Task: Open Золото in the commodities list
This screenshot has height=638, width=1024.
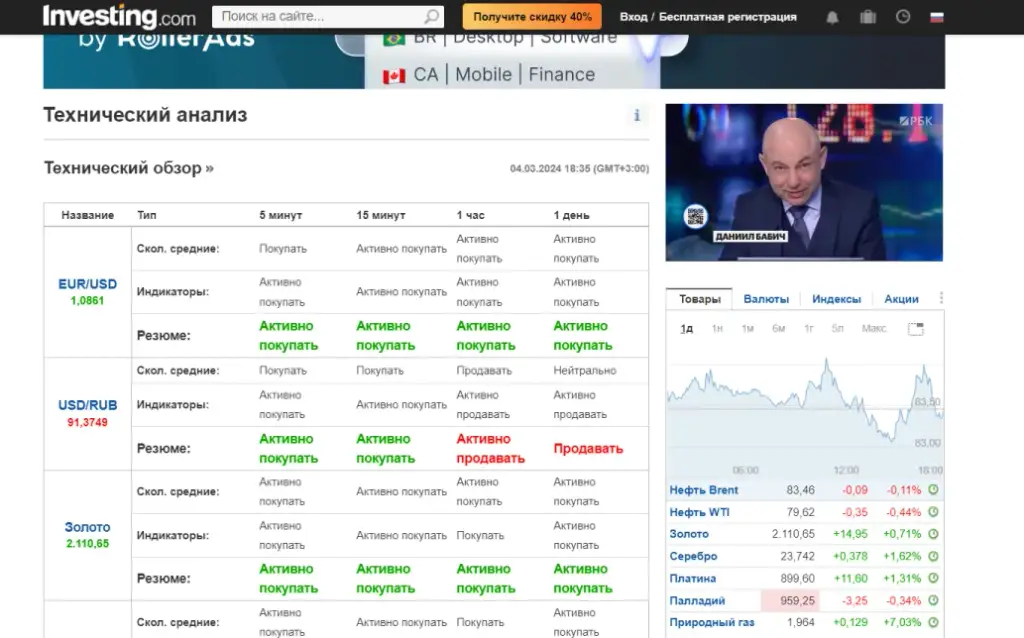Action: (689, 534)
